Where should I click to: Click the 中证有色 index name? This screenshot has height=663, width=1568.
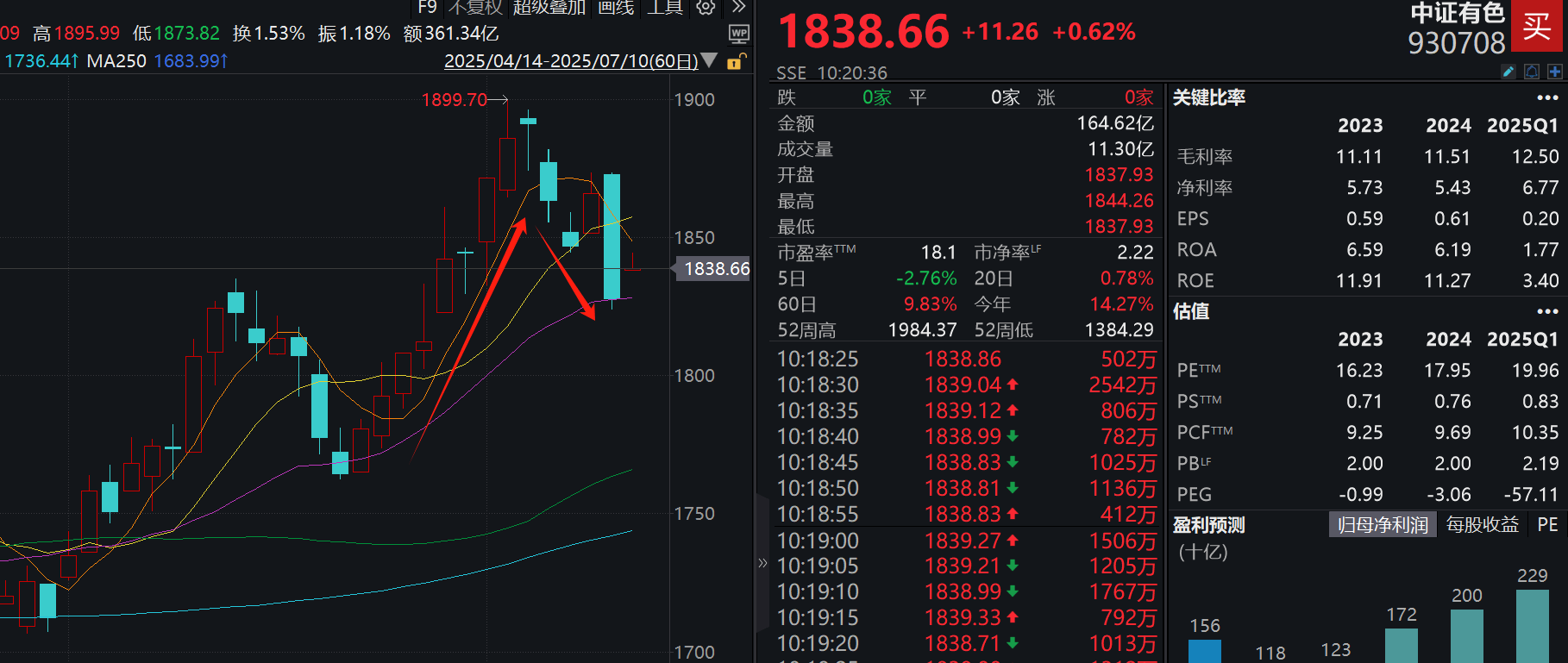click(x=1458, y=13)
